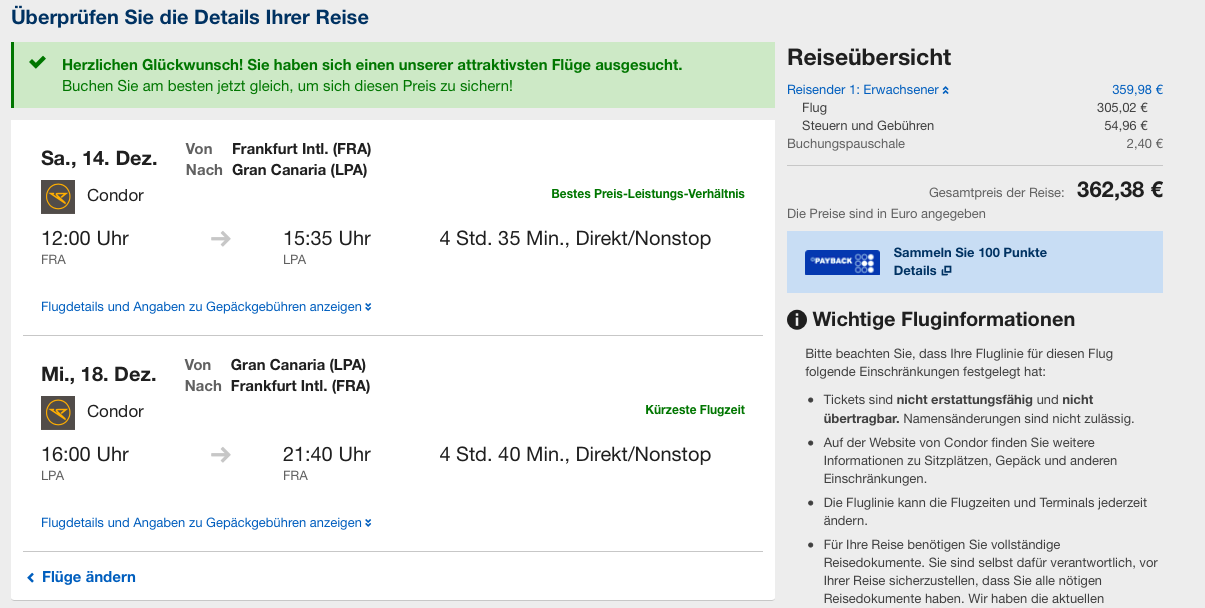Click the Kürzeste Flugzeit label
This screenshot has width=1205, height=608.
pyautogui.click(x=694, y=410)
